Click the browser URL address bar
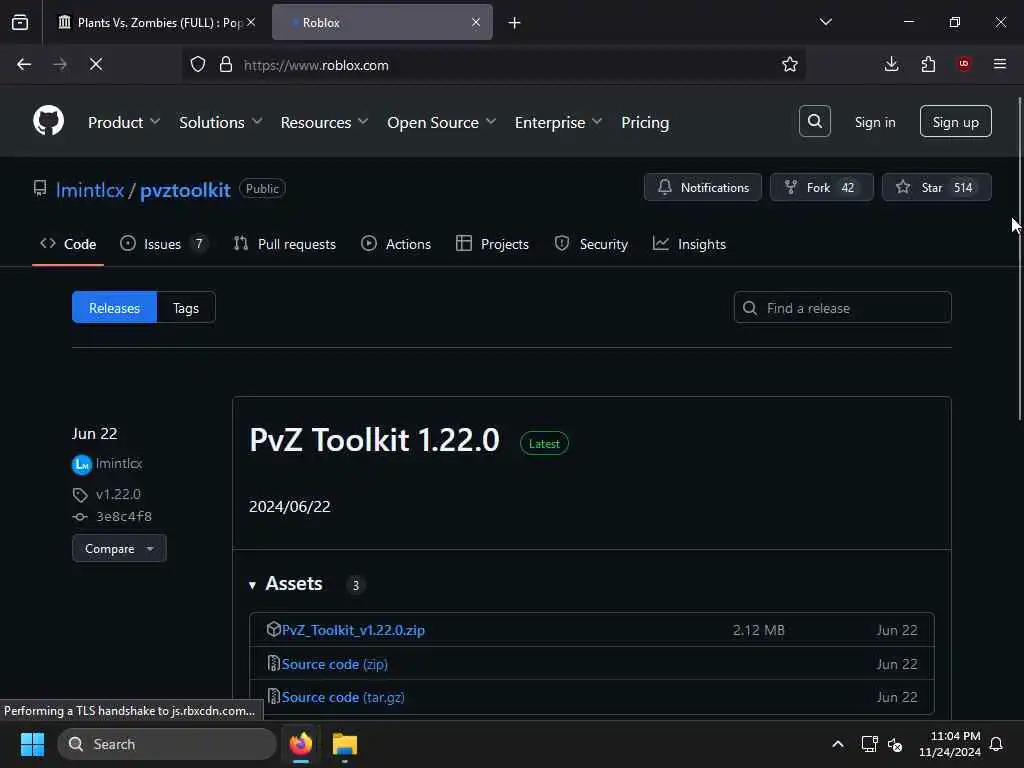This screenshot has width=1024, height=768. pos(493,65)
